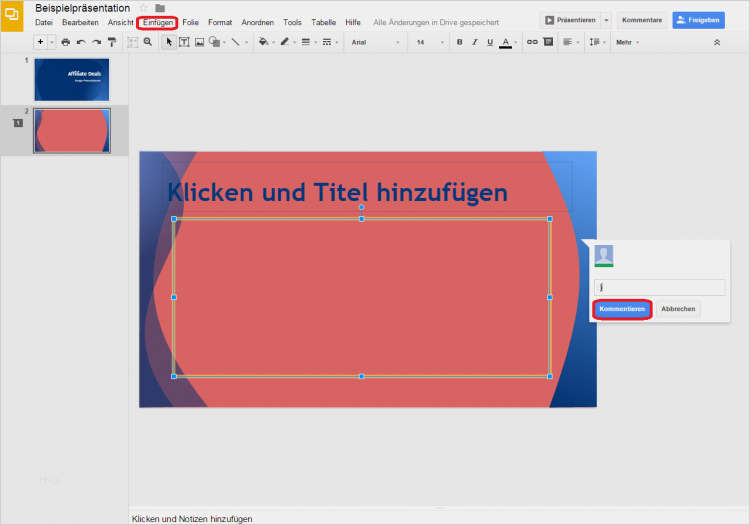Click the insert image icon
This screenshot has width=750, height=525.
click(x=199, y=42)
